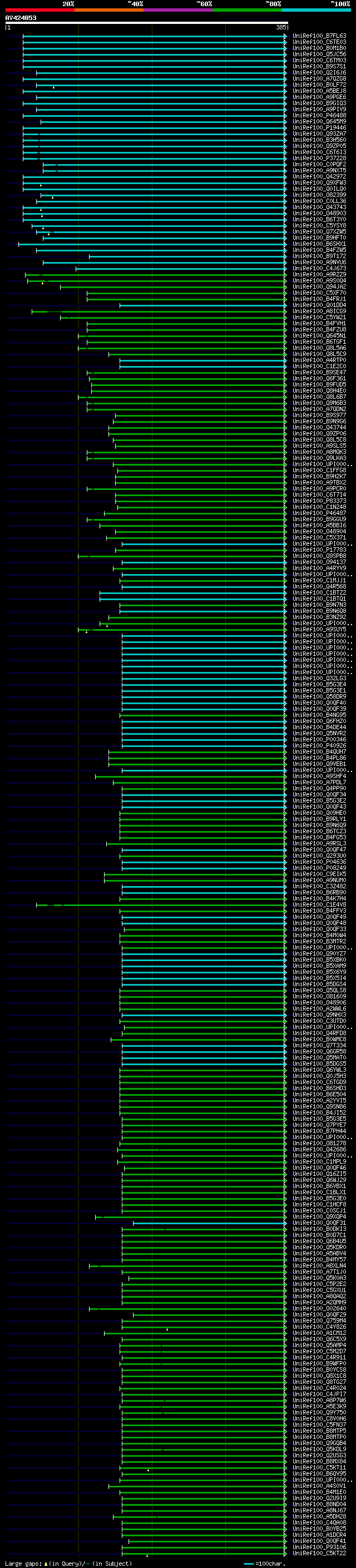The image size is (356, 1568).
Task: Select the hit label UniRef100_B9T172
Action: [x=319, y=256]
